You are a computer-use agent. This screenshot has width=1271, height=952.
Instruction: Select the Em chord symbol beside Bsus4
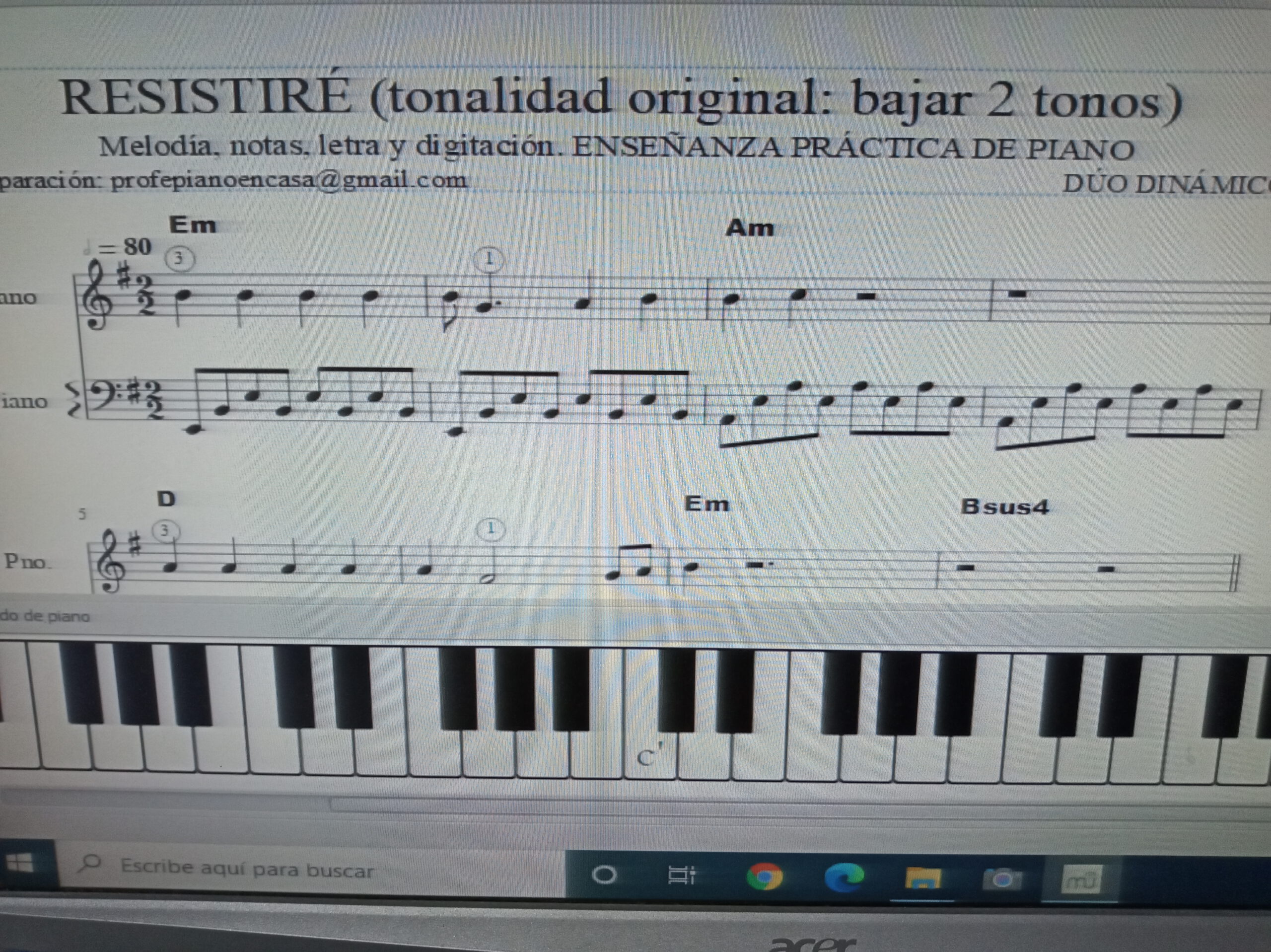707,504
